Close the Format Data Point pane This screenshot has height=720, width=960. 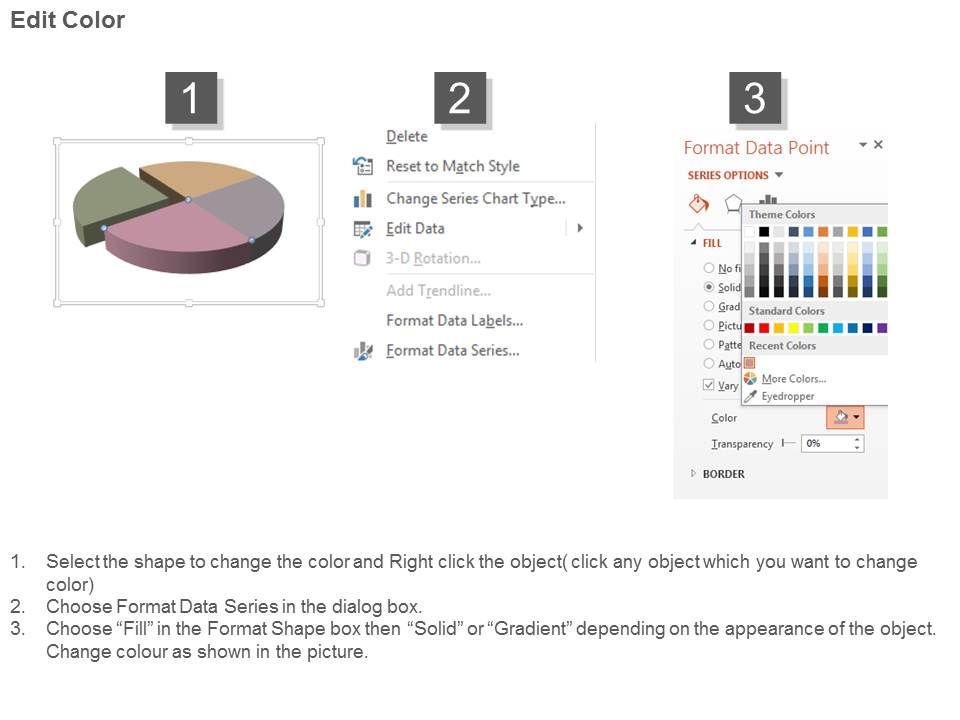[878, 145]
